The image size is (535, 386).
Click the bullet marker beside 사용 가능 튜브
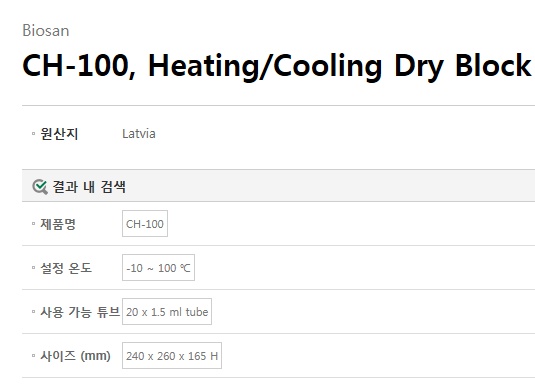click(x=33, y=312)
